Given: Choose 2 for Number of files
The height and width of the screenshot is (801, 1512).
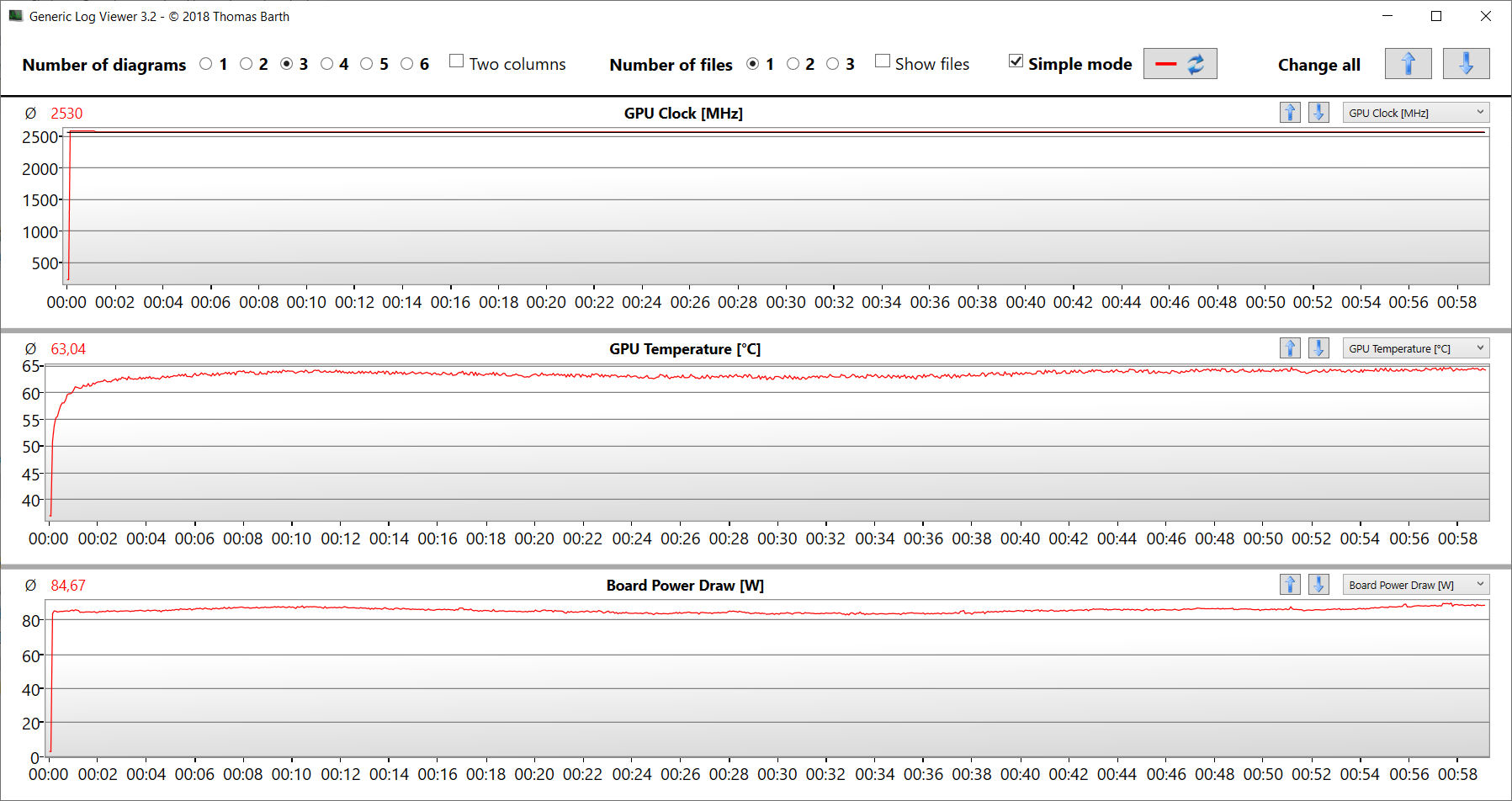Looking at the screenshot, I should (793, 64).
